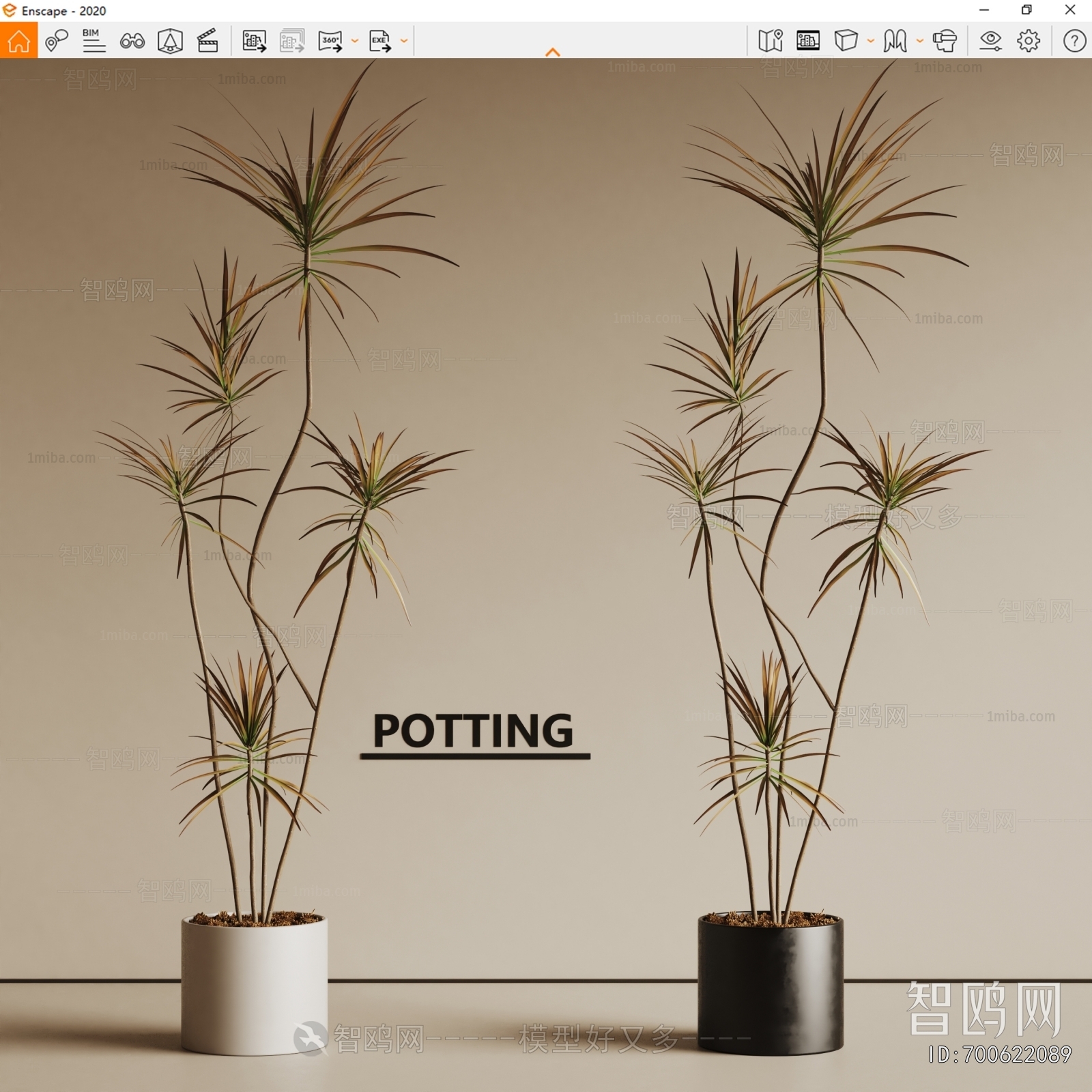Image resolution: width=1092 pixels, height=1092 pixels.
Task: Switch projection mode using the cube icon
Action: 846,40
